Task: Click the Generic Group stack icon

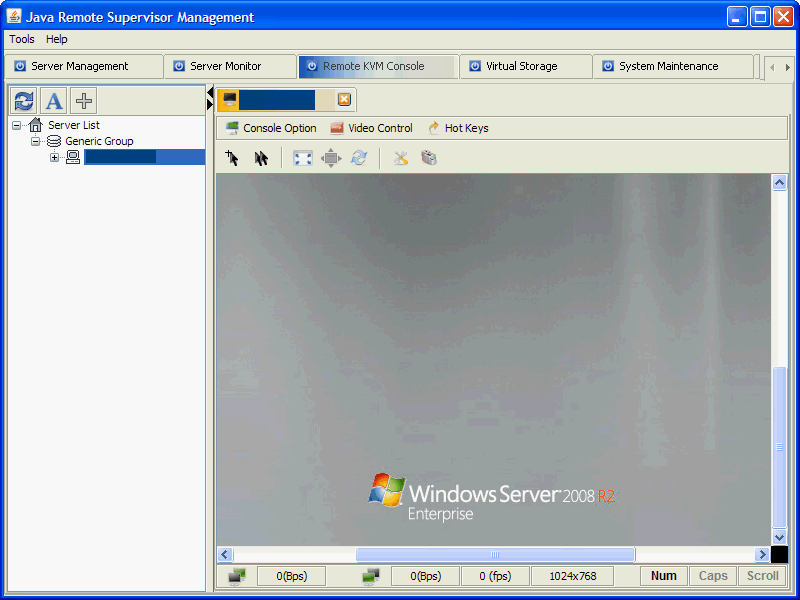Action: tap(54, 141)
